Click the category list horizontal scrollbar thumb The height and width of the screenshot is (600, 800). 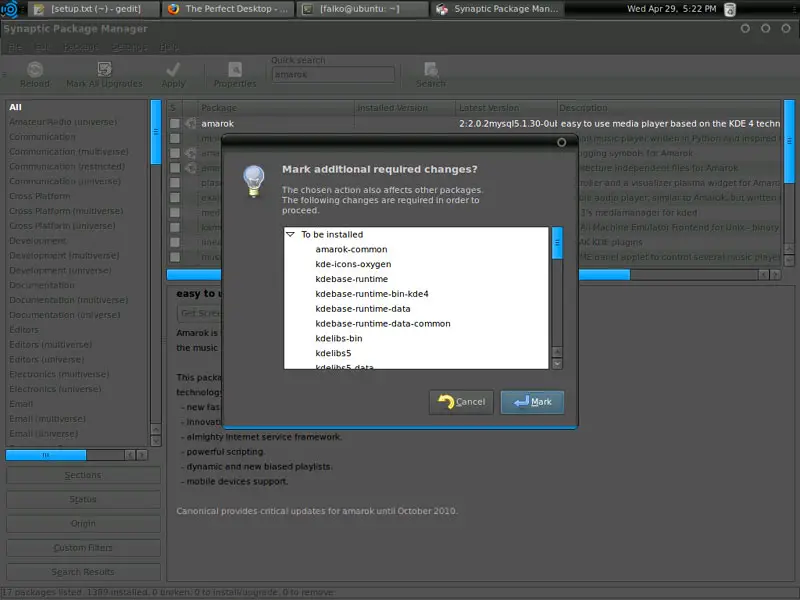(x=46, y=455)
